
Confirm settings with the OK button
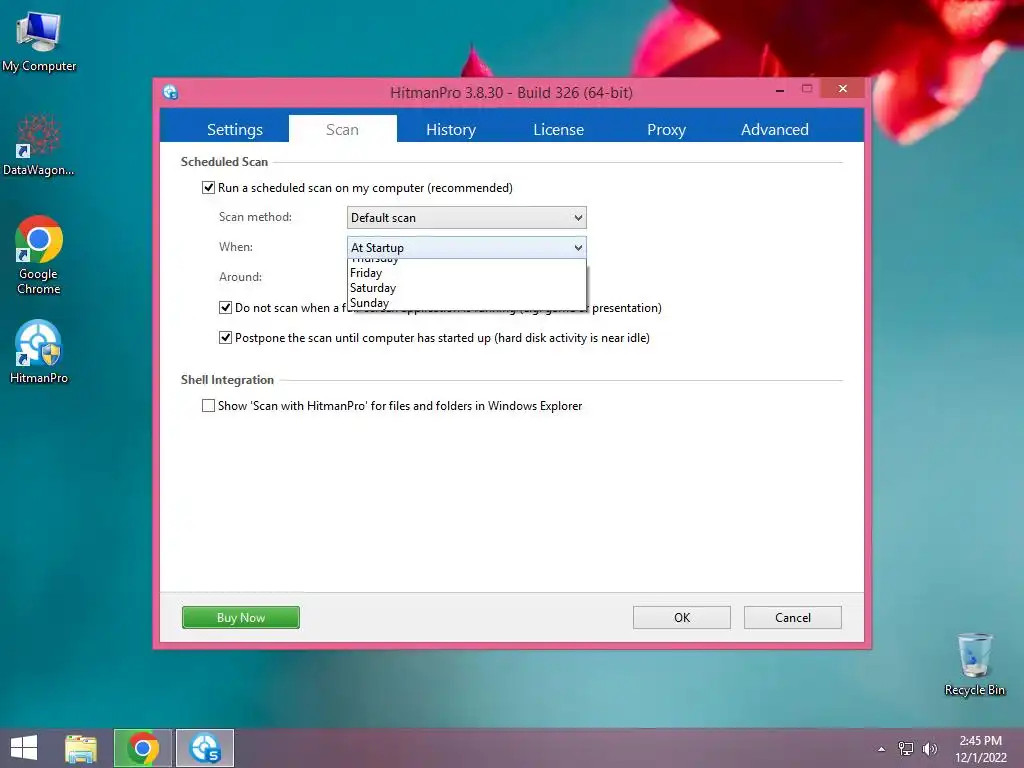tap(682, 617)
